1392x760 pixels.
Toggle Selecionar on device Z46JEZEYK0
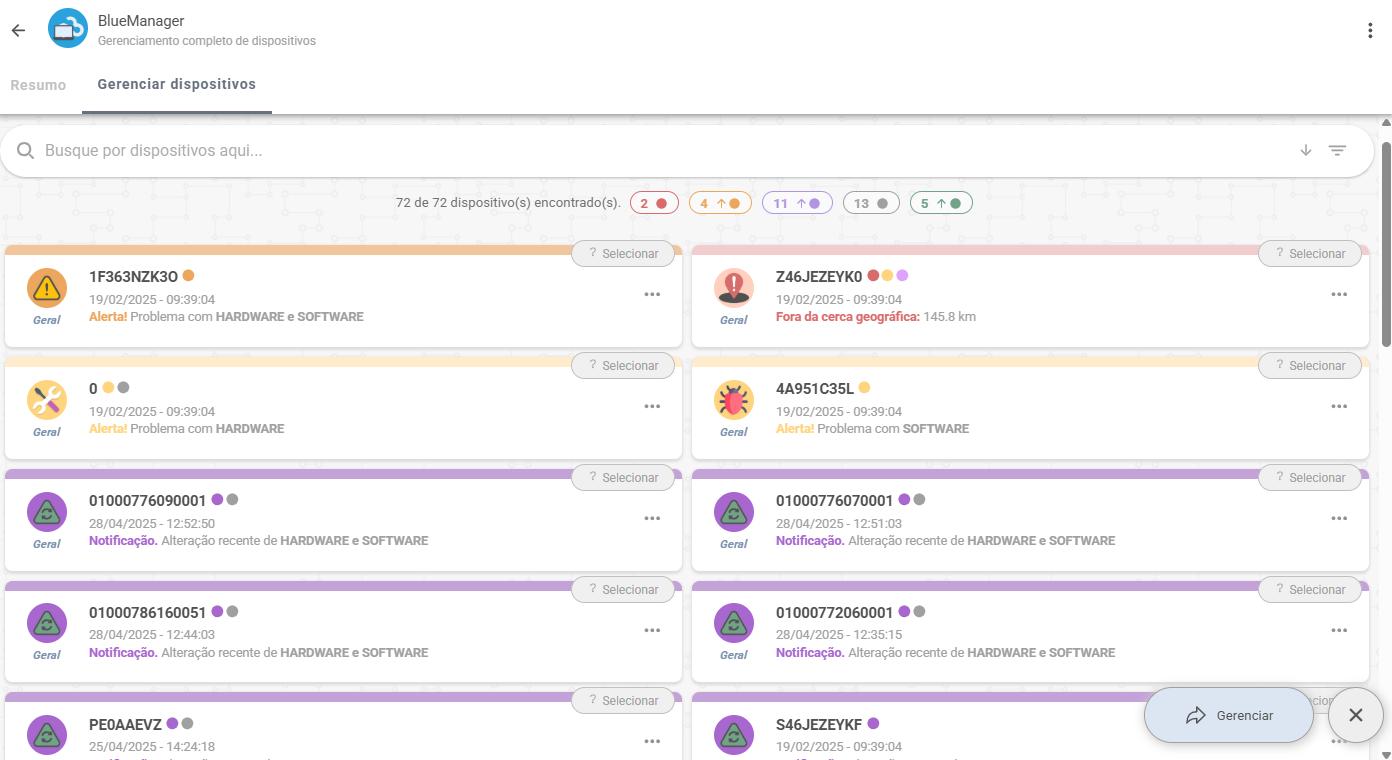pyautogui.click(x=1309, y=254)
